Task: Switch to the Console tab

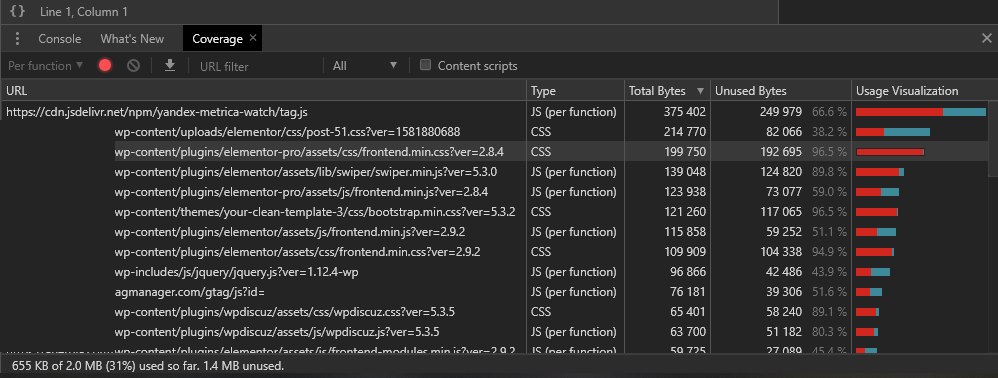Action: (x=60, y=39)
